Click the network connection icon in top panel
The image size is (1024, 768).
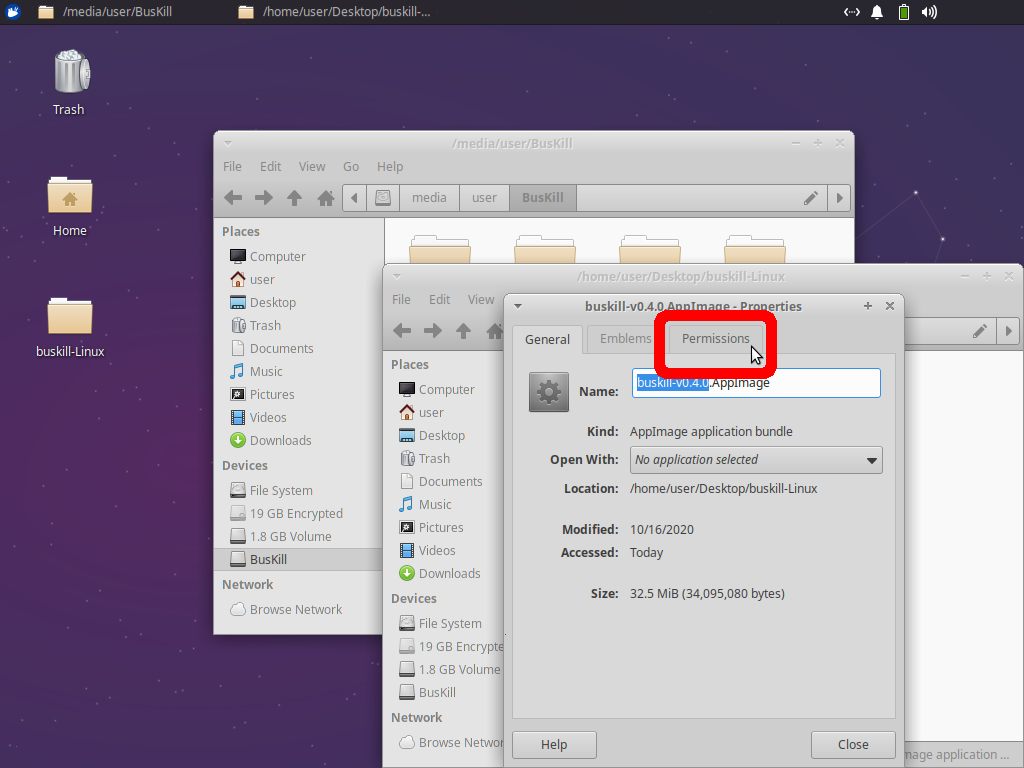pyautogui.click(x=852, y=12)
